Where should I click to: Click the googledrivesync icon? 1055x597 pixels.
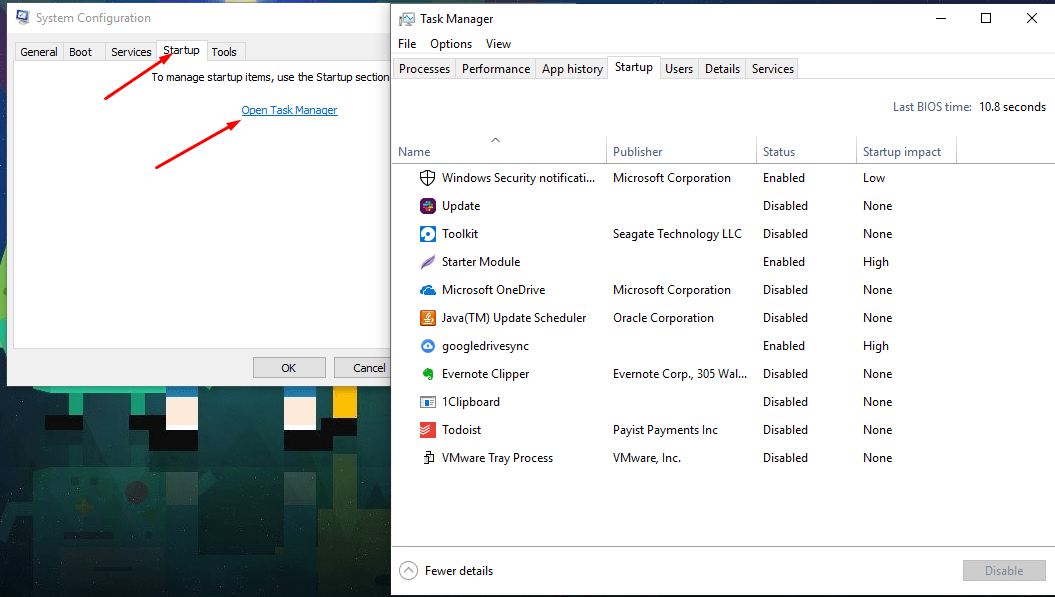click(x=427, y=346)
